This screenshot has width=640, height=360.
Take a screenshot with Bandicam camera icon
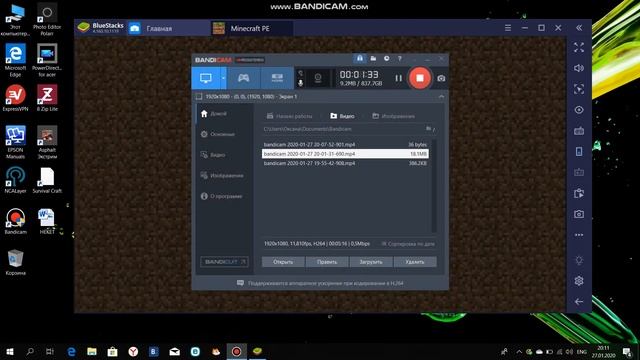point(441,78)
